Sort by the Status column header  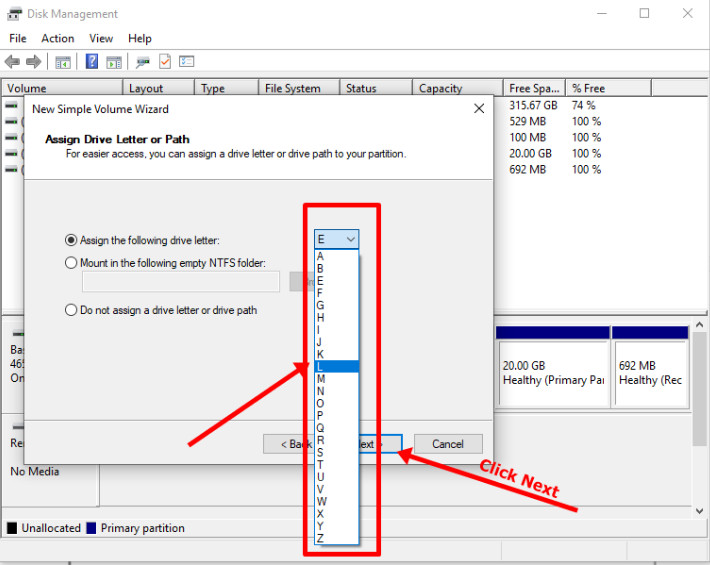coord(376,88)
